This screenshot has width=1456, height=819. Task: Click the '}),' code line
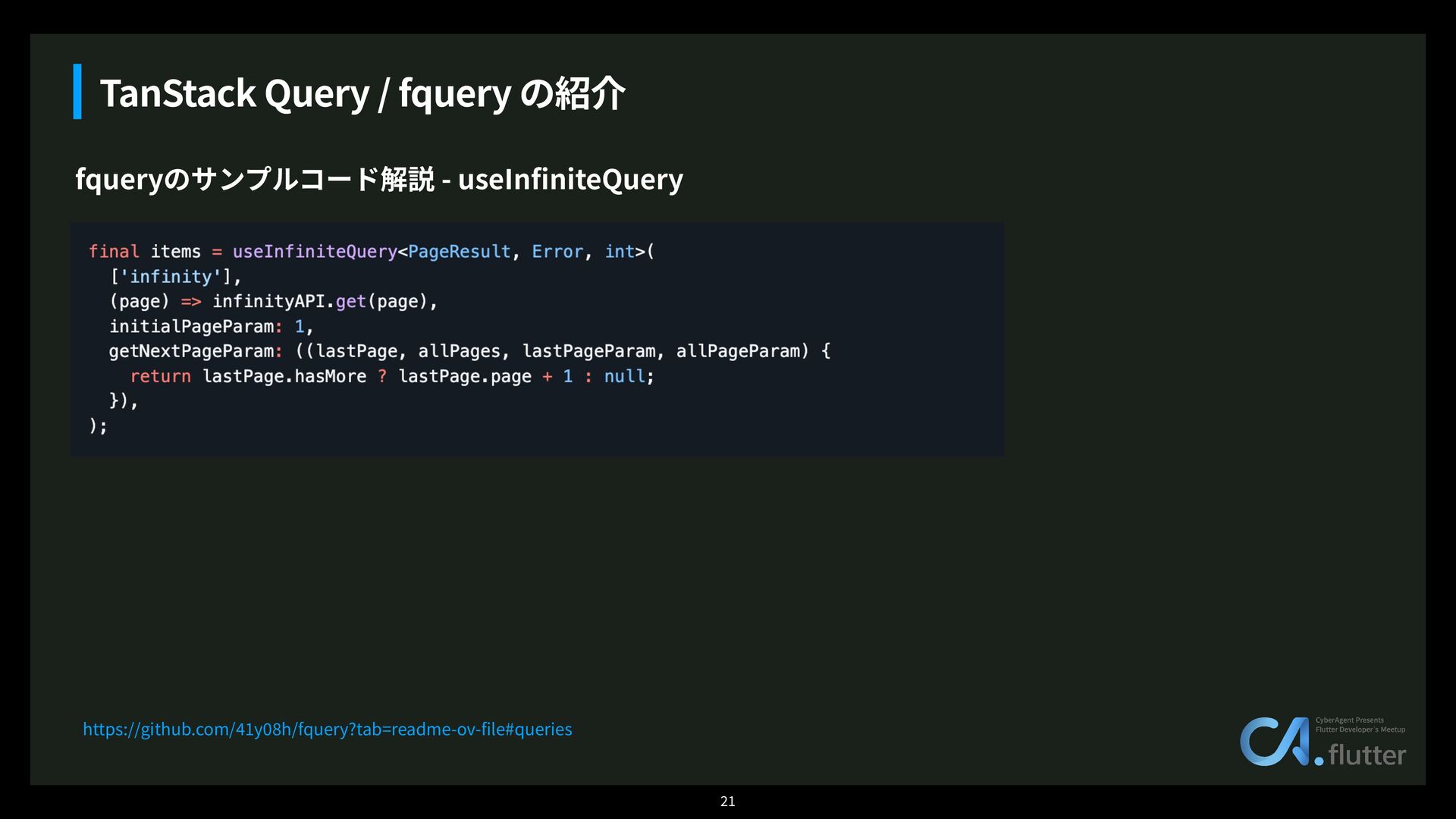click(x=124, y=401)
